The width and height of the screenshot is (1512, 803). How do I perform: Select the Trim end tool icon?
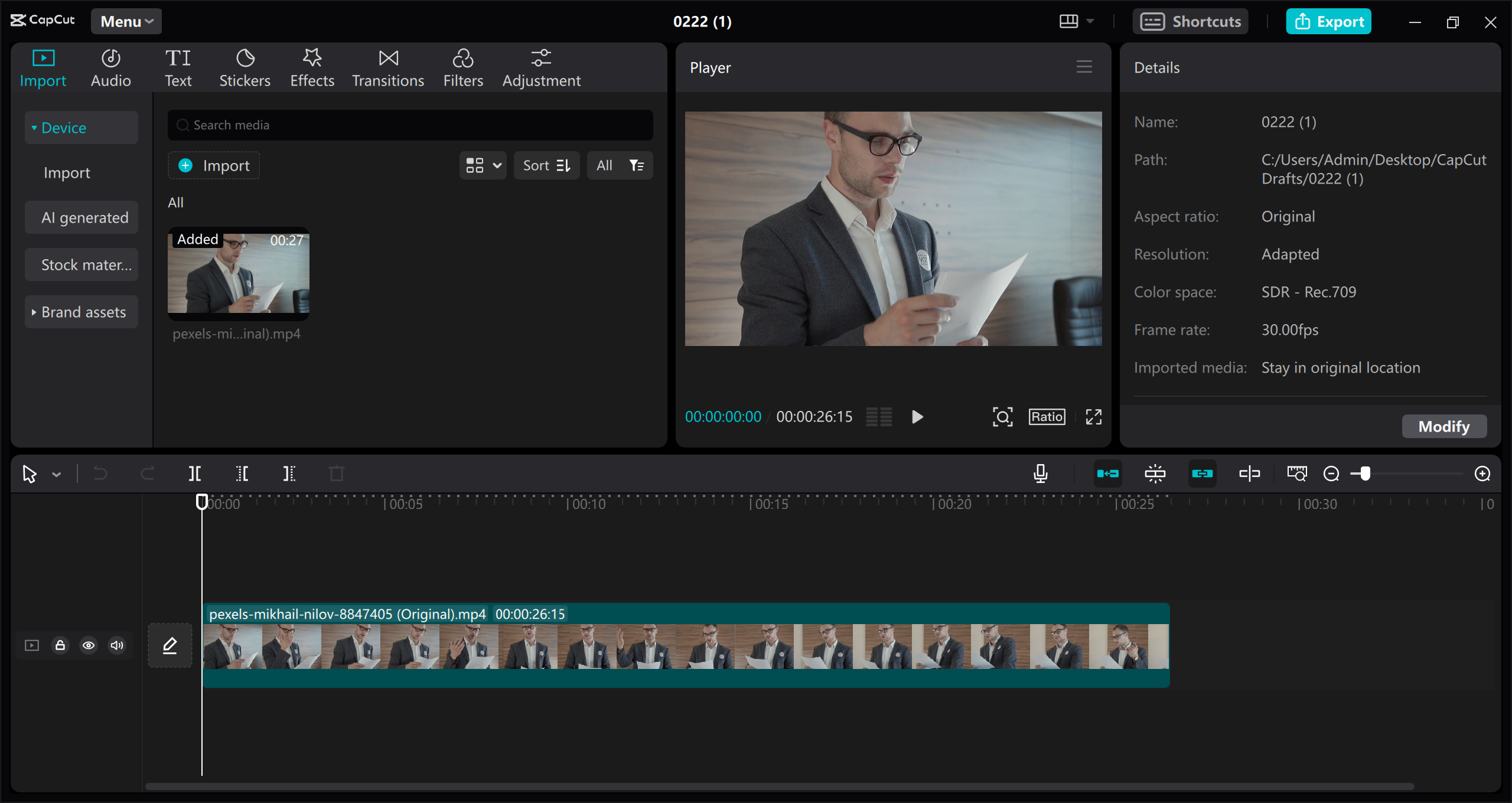coord(288,473)
